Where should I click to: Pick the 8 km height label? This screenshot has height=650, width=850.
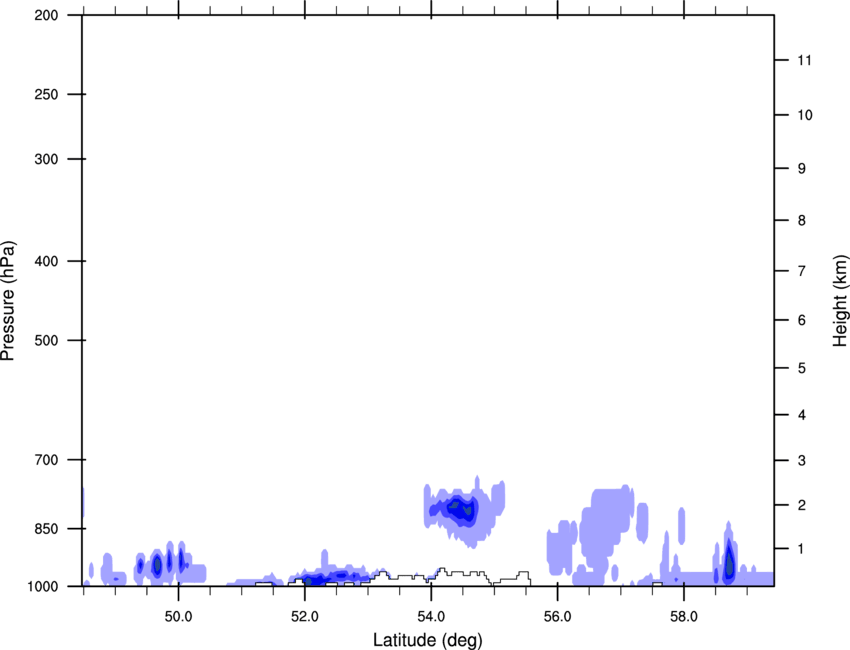tap(802, 220)
